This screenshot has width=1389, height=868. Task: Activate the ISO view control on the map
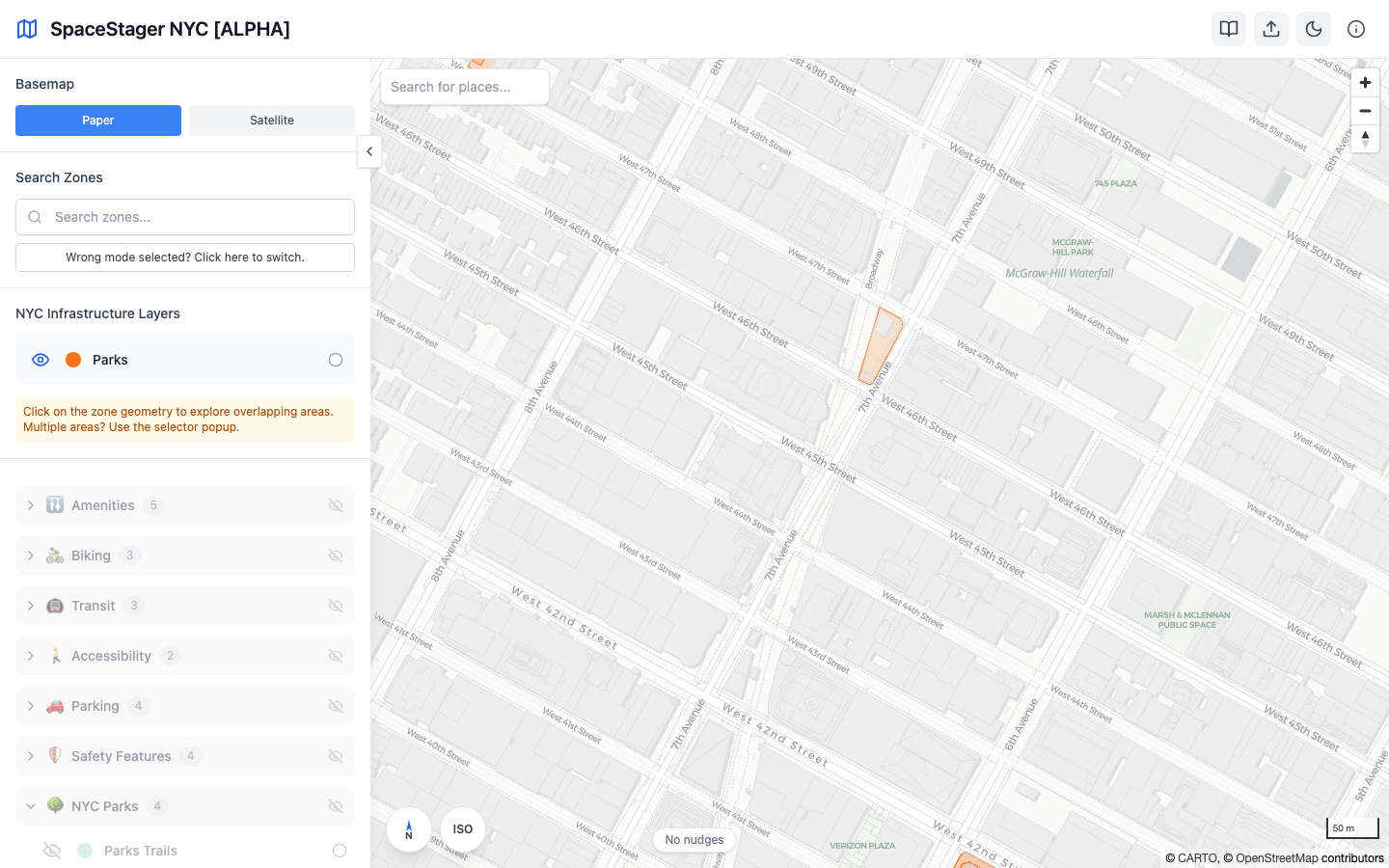click(x=462, y=829)
